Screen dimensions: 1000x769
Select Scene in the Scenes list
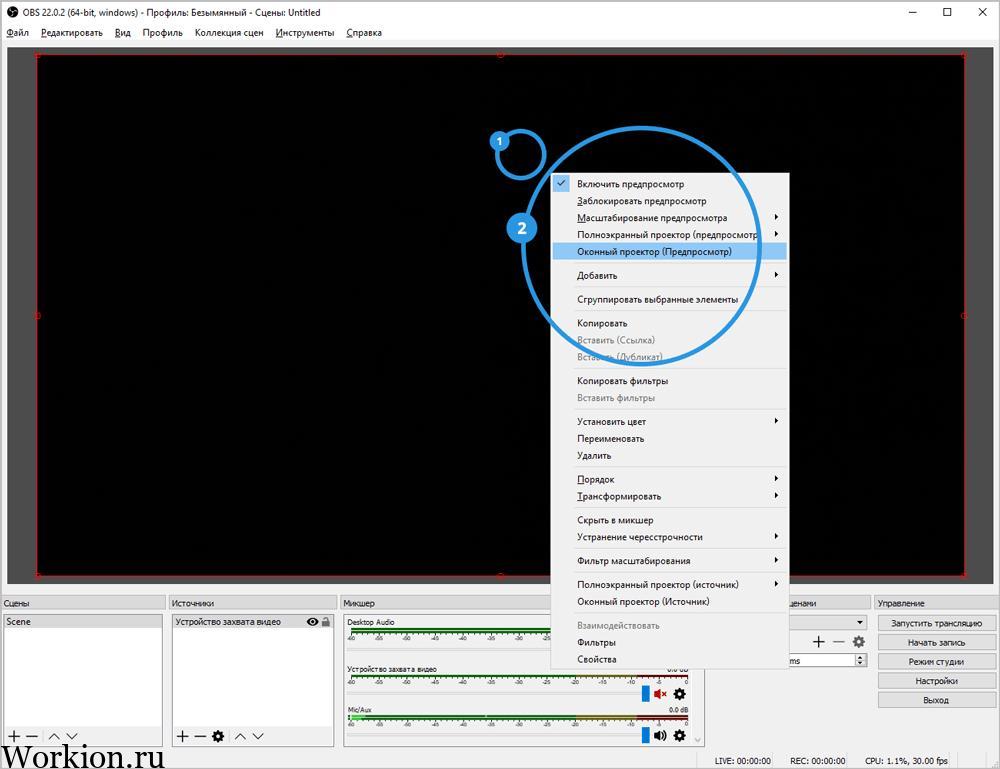[x=83, y=622]
